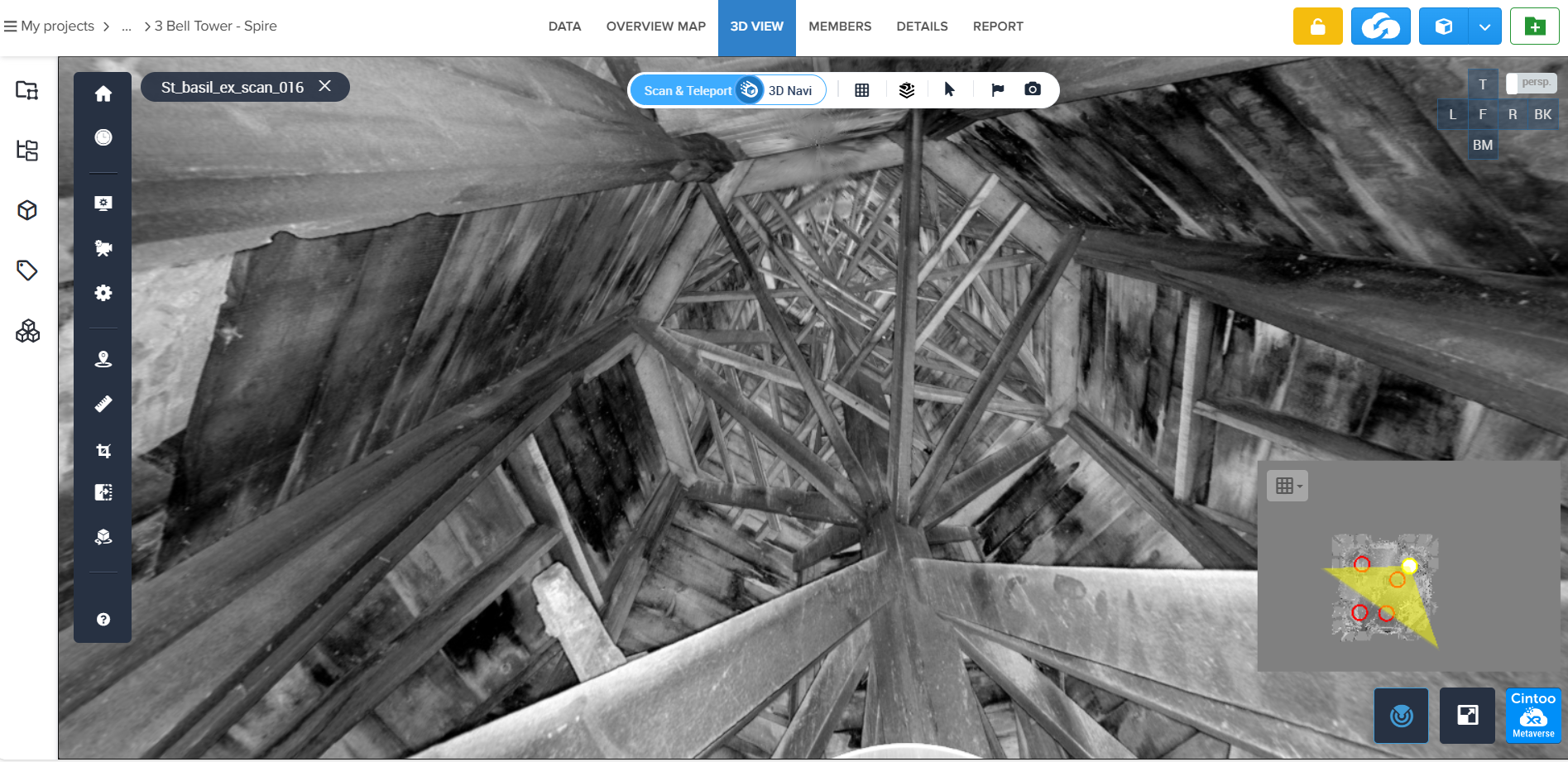Open the hamburger menu beside My projects
The width and height of the screenshot is (1568, 762).
pyautogui.click(x=10, y=26)
